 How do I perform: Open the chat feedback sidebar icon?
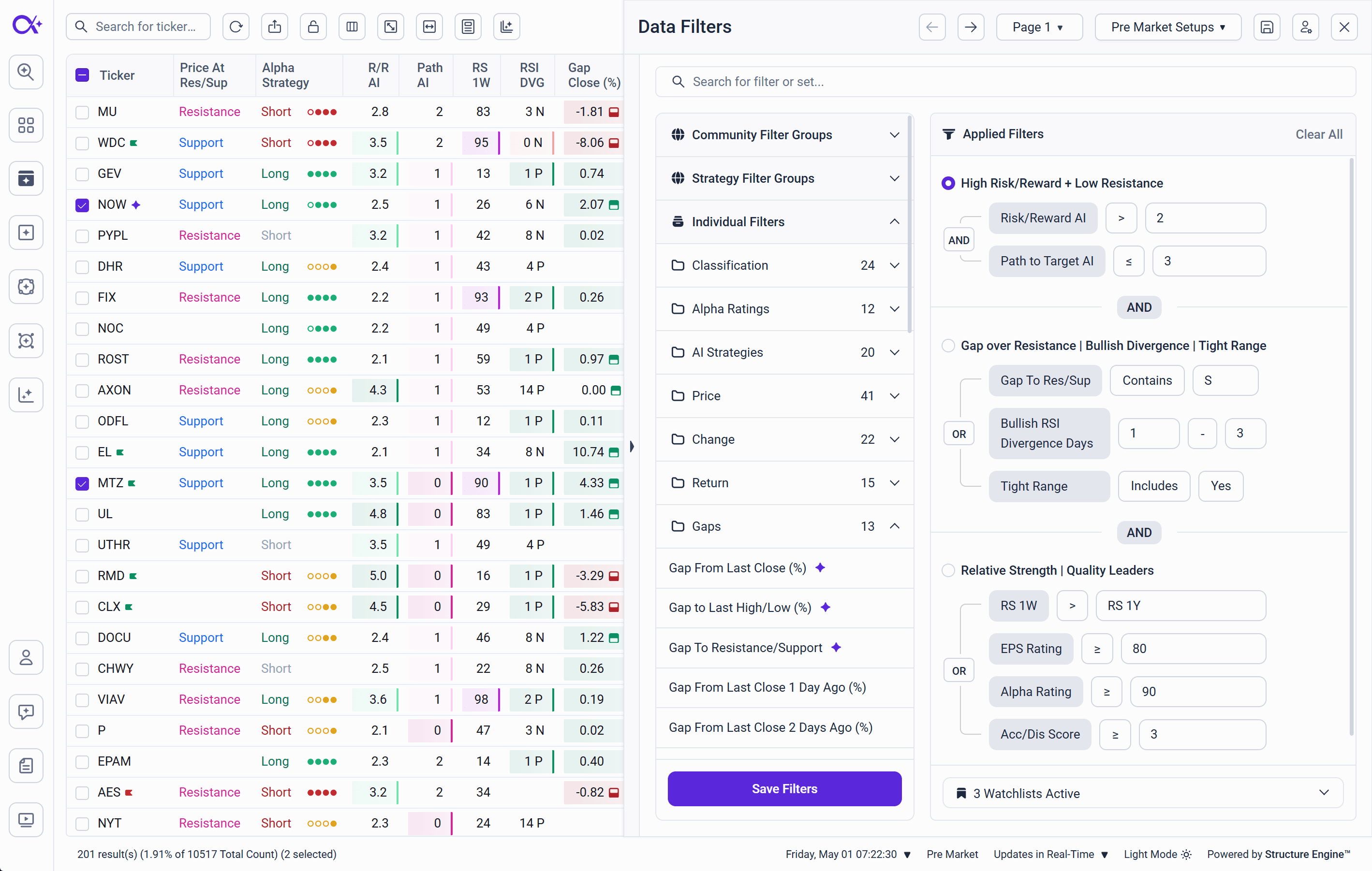click(x=26, y=711)
